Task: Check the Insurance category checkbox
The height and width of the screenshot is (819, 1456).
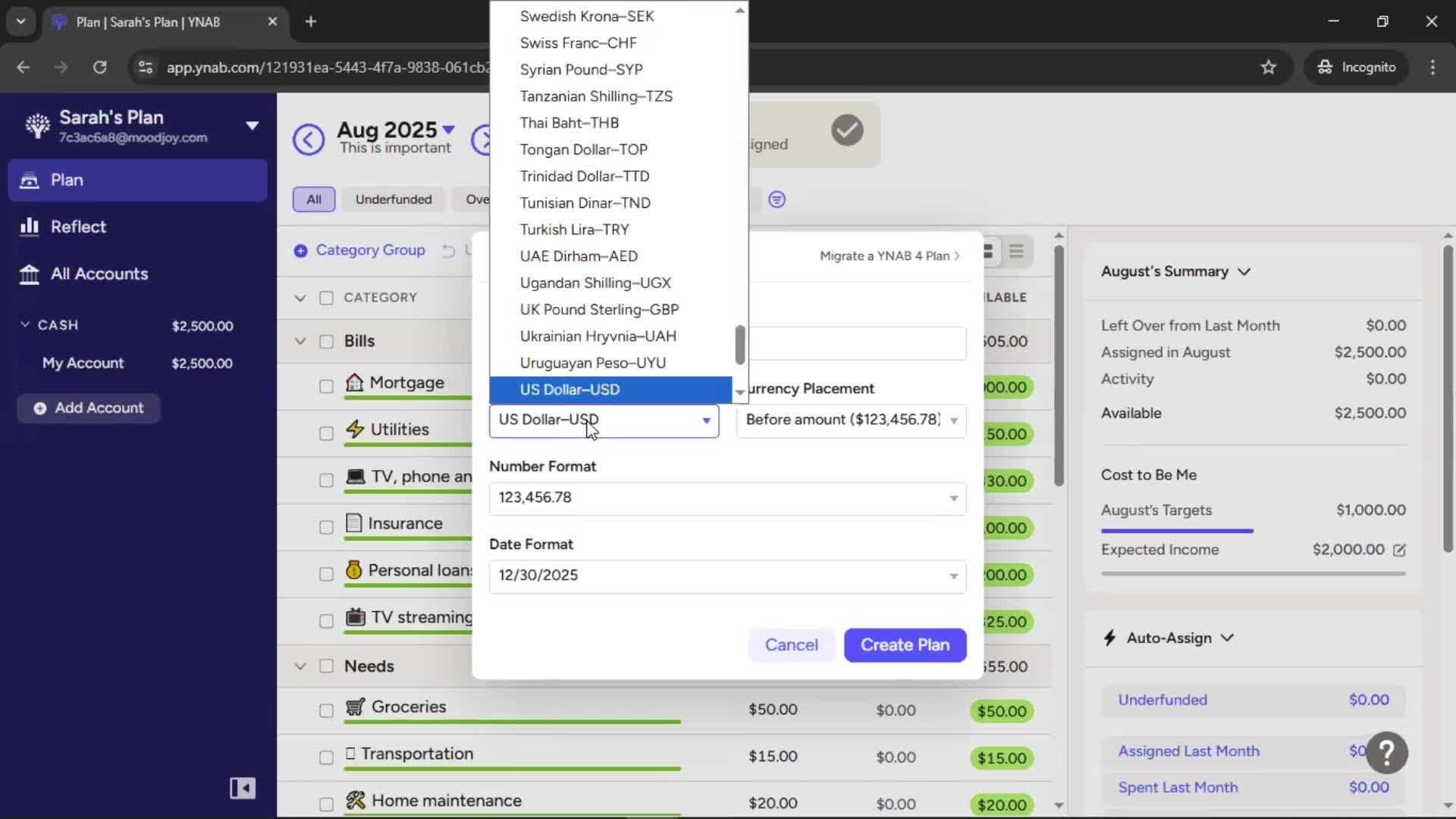Action: 326,528
